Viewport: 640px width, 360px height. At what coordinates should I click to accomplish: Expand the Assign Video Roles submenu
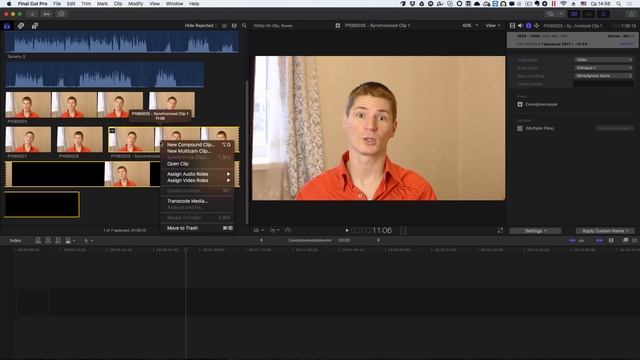point(199,180)
